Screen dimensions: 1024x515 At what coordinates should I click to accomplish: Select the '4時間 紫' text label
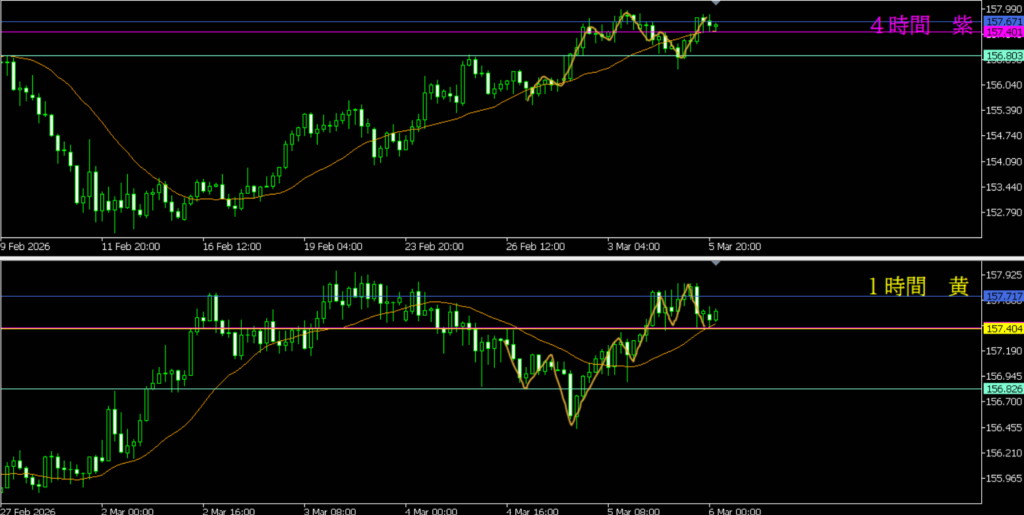[x=921, y=27]
